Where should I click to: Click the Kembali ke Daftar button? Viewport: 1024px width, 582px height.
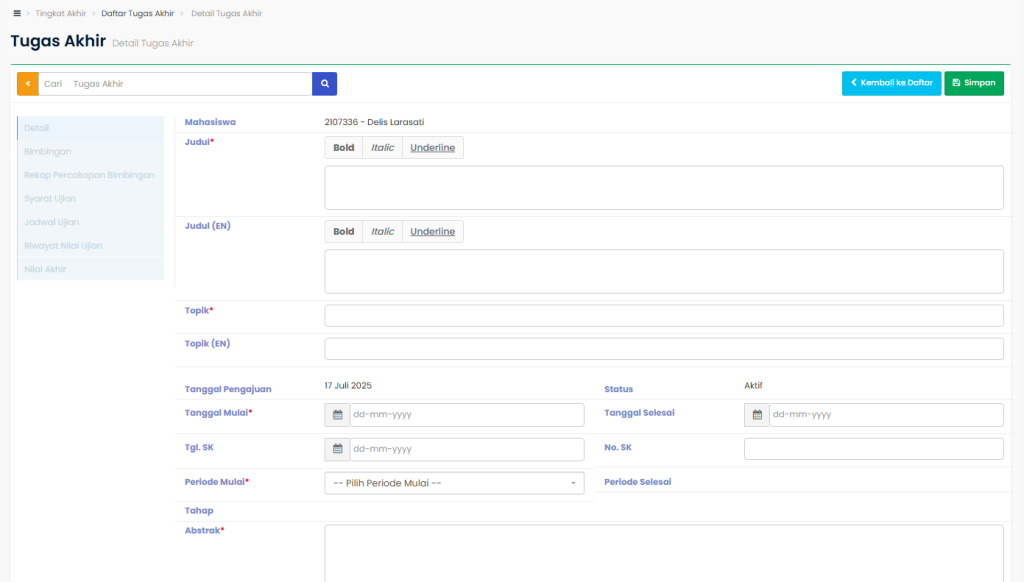891,83
